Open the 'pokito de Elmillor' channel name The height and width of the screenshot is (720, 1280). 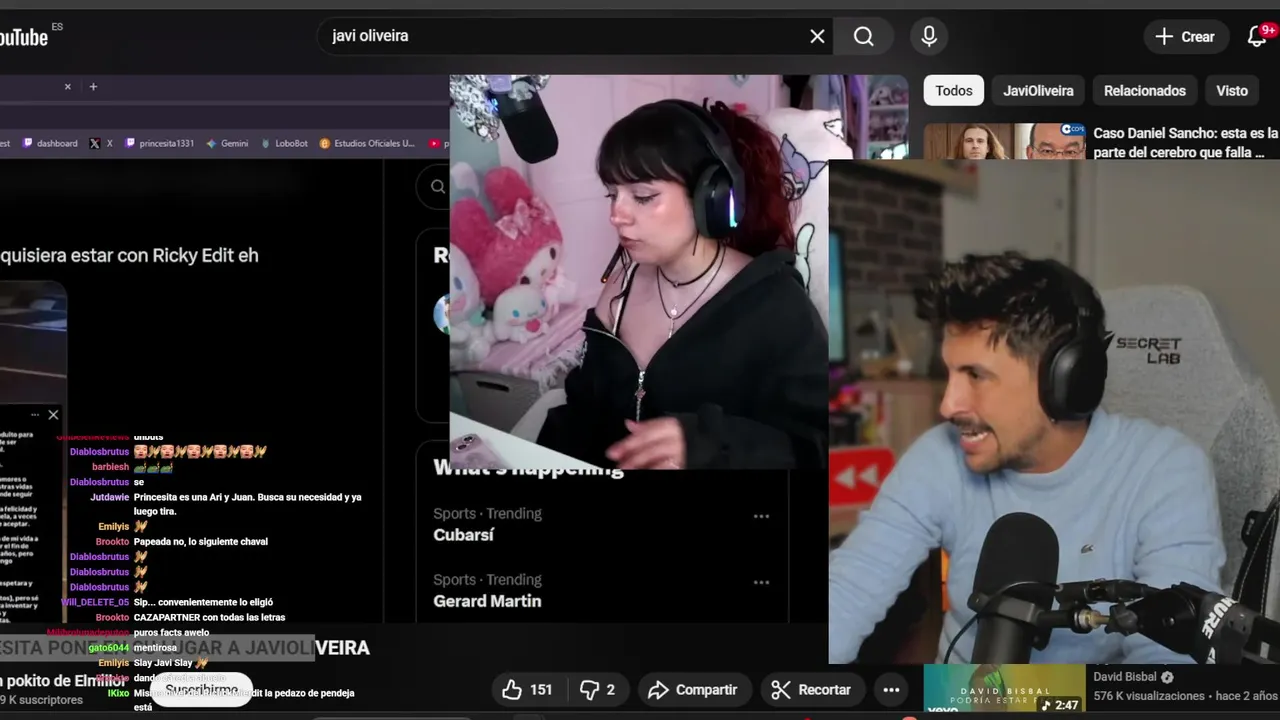63,681
